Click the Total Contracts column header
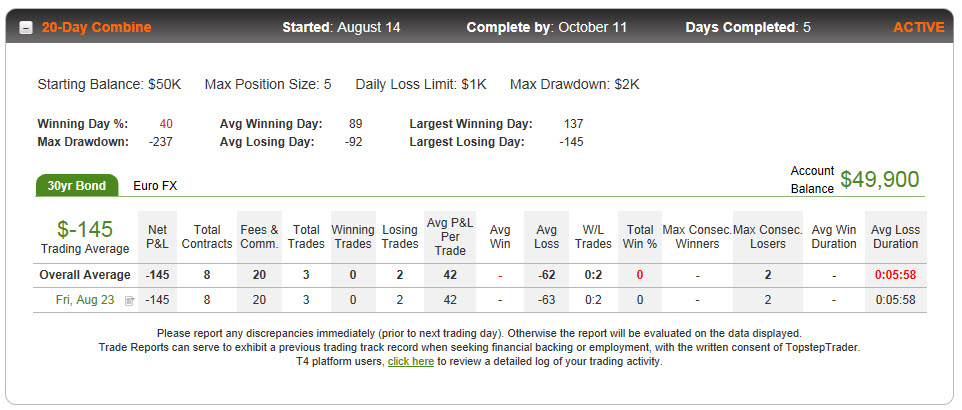 click(207, 237)
